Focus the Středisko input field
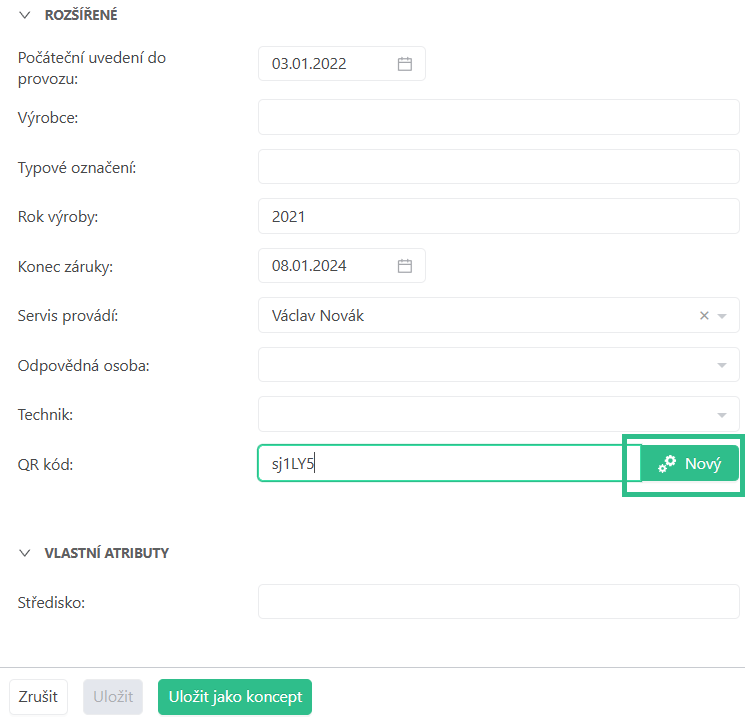The height and width of the screenshot is (717, 745). coord(498,602)
